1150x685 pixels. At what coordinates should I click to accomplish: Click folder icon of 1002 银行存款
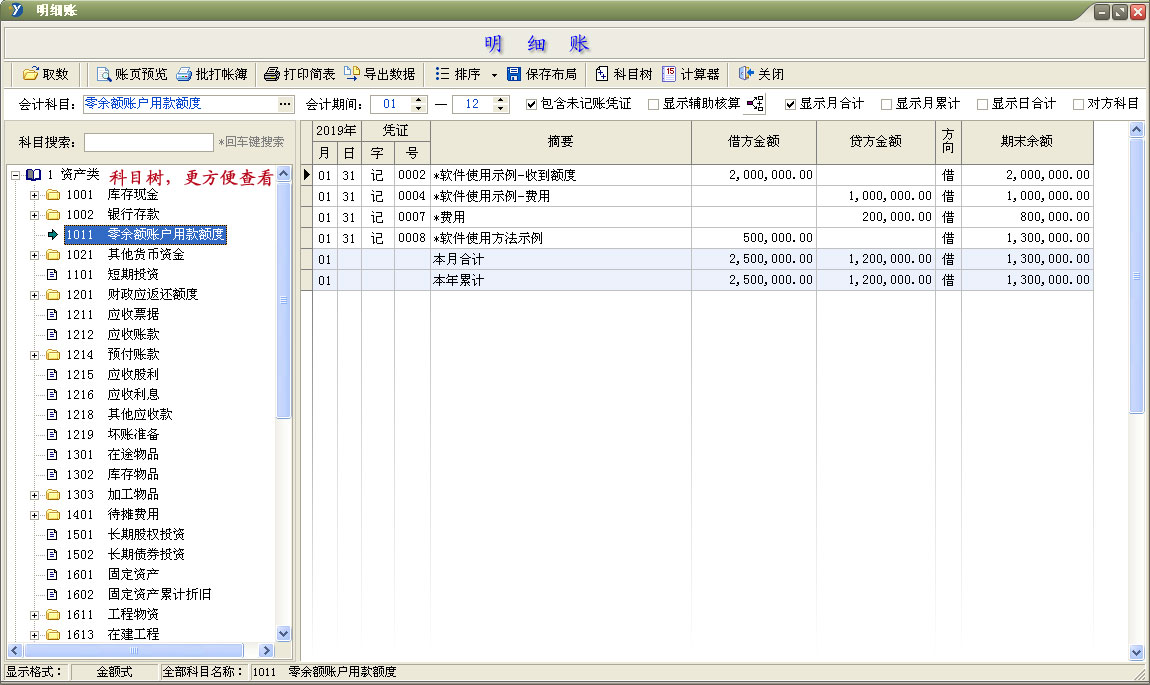(x=53, y=214)
